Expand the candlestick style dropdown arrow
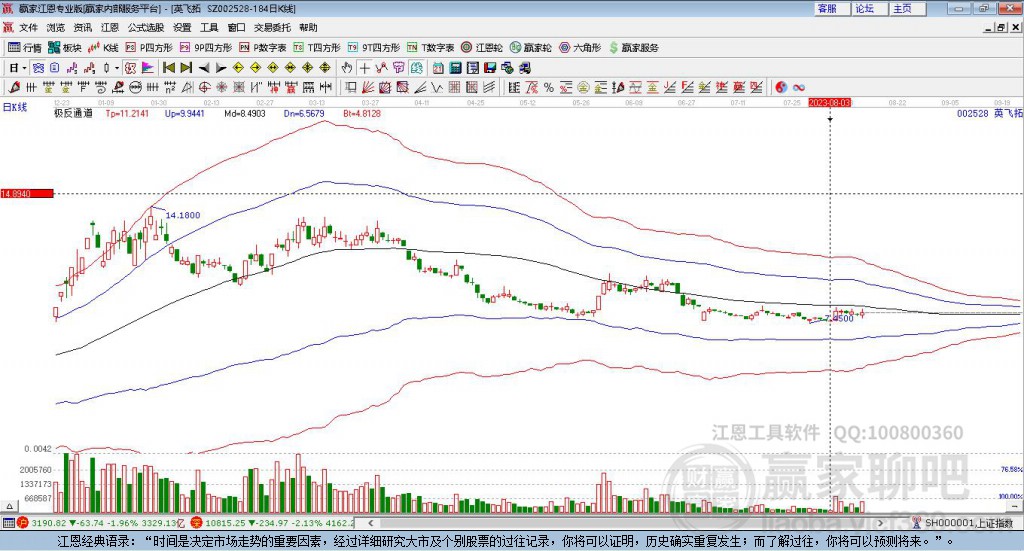The image size is (1024, 551). [117, 68]
